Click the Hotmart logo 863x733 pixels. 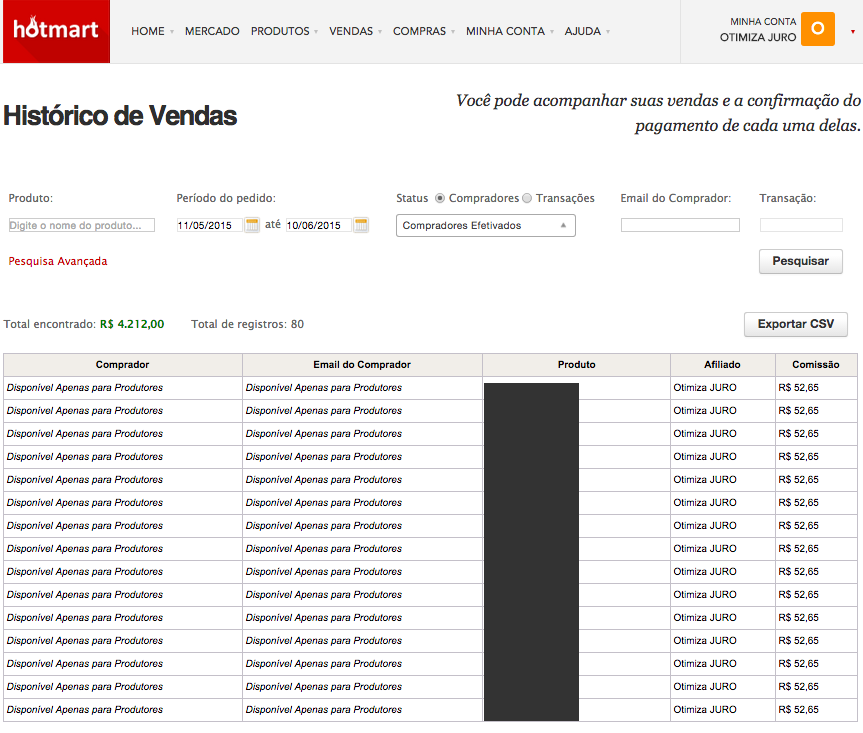tap(56, 31)
